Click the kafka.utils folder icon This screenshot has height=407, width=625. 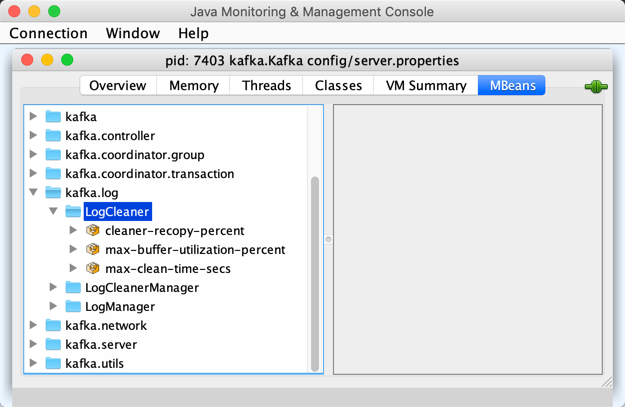[53, 364]
